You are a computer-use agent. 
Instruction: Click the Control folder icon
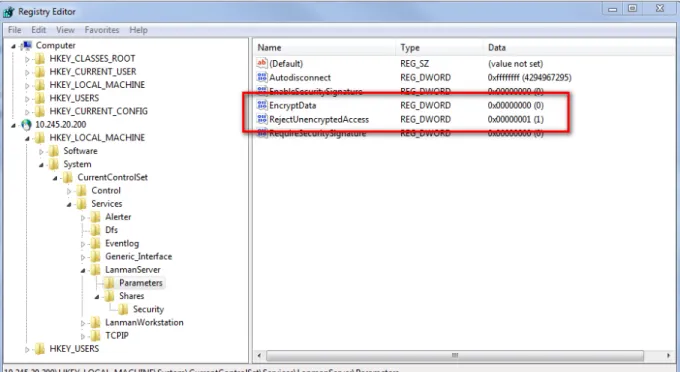pyautogui.click(x=82, y=191)
